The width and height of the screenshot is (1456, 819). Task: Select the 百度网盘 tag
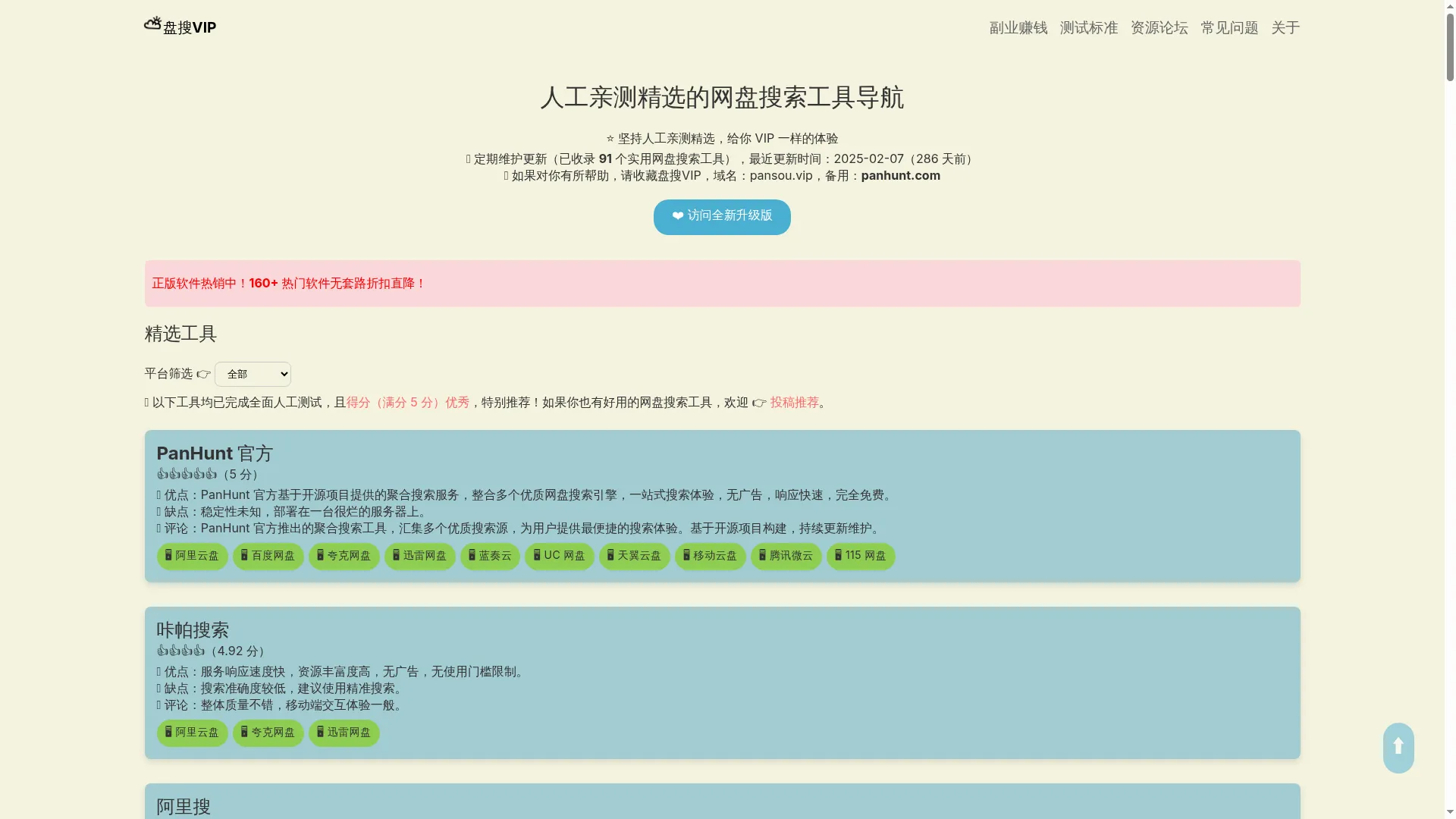point(268,556)
